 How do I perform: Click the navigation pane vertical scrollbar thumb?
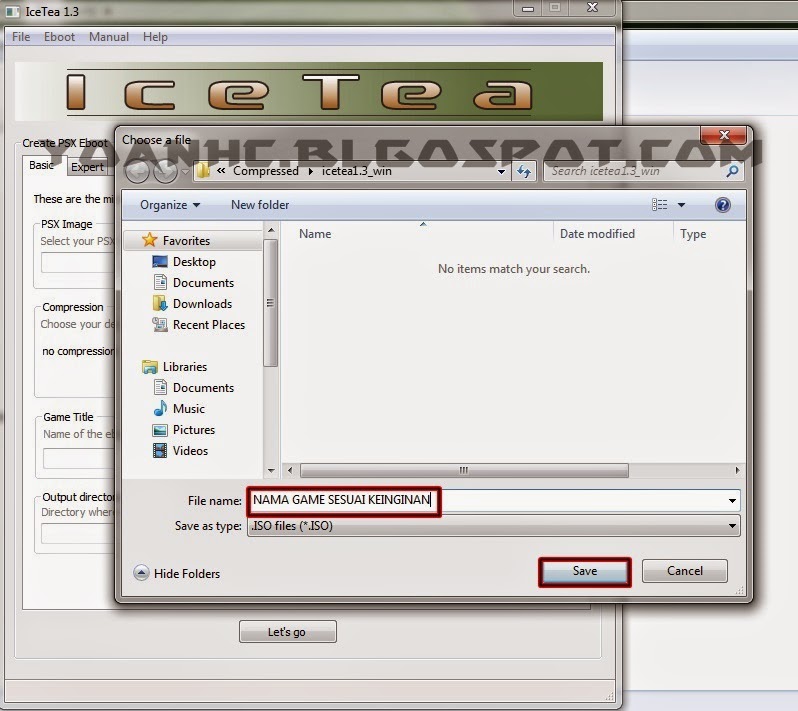tap(271, 303)
